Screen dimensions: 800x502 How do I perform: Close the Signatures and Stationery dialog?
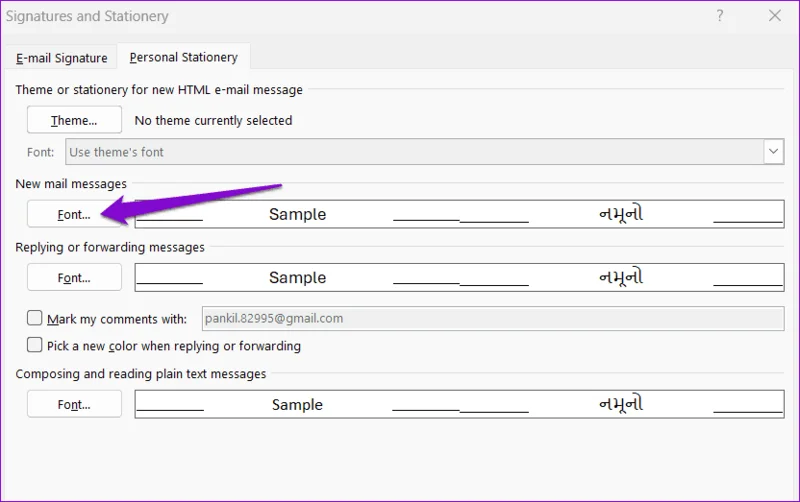[x=774, y=16]
